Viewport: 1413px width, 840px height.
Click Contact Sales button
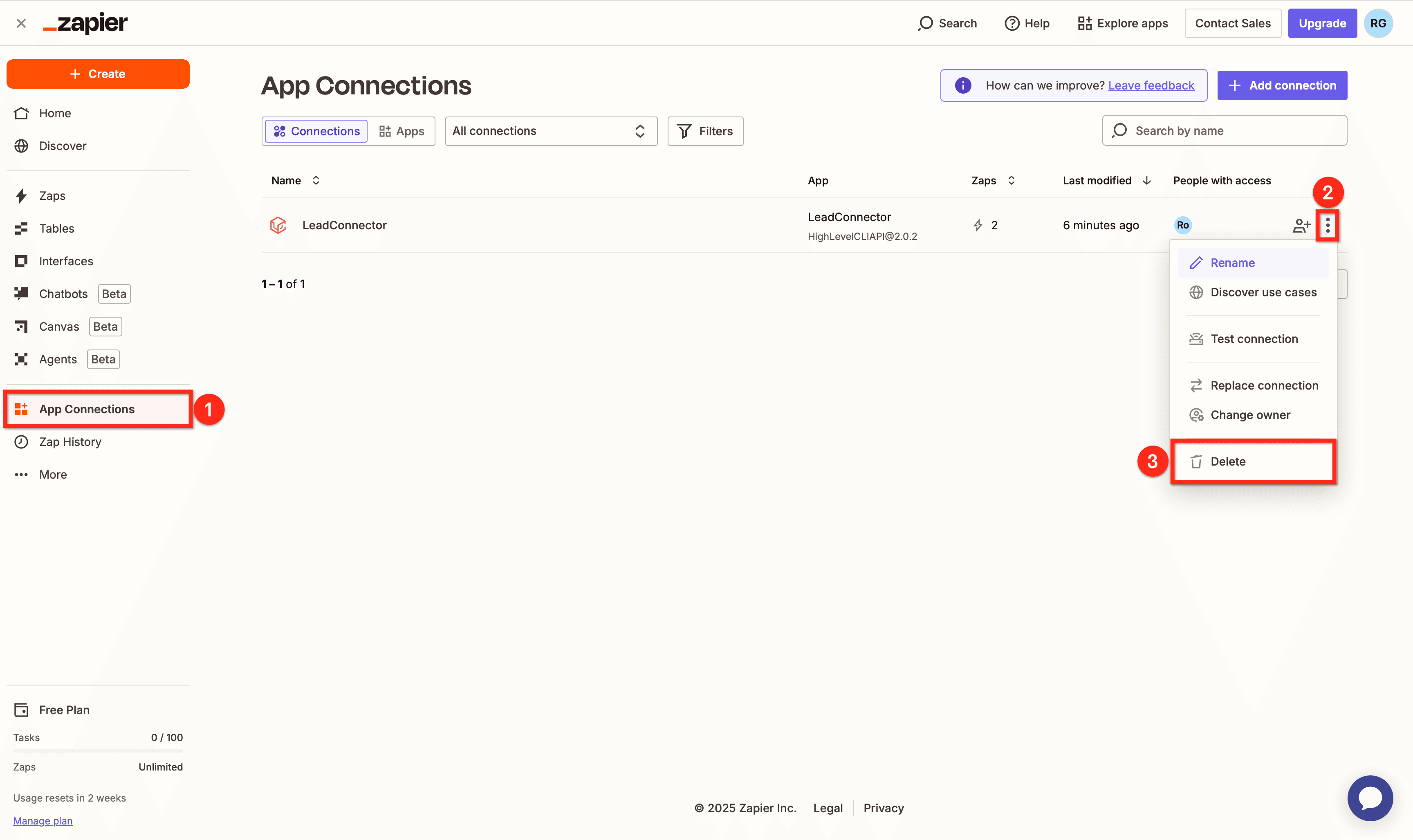(x=1232, y=23)
